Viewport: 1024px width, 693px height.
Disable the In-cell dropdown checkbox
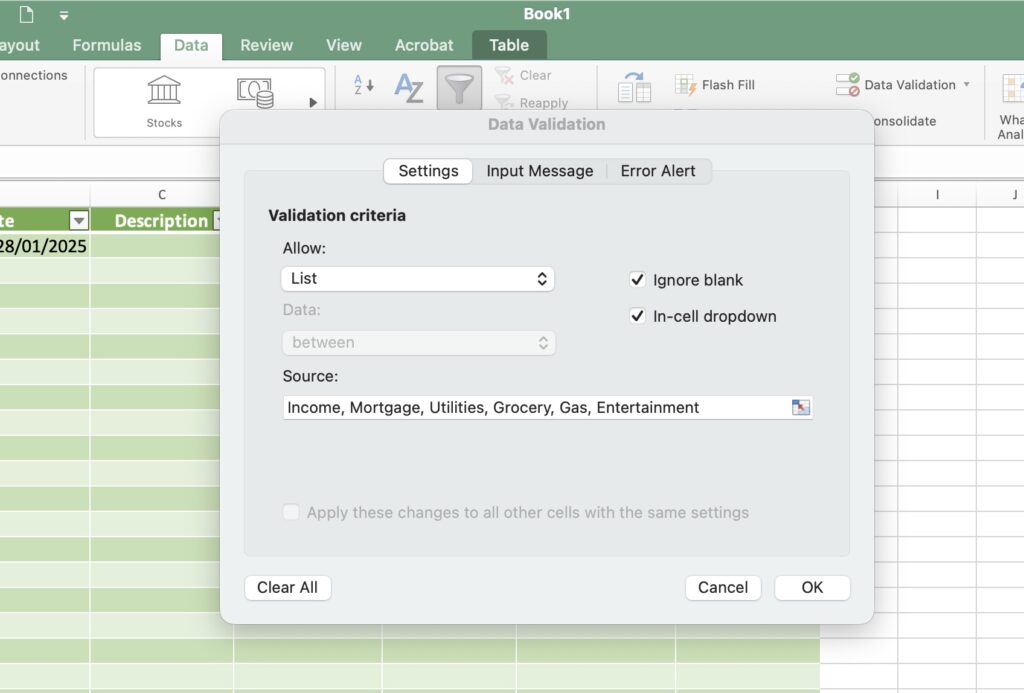coord(637,316)
